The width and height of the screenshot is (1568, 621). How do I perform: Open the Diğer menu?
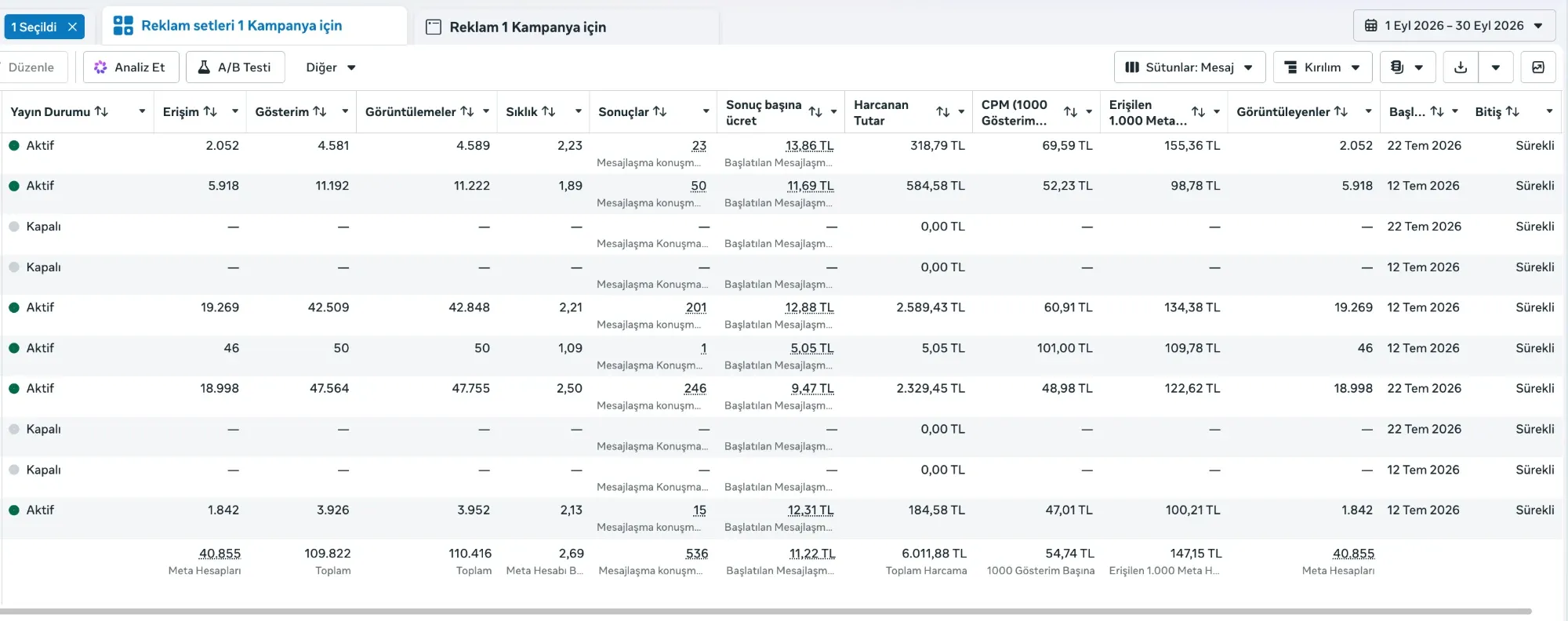tap(330, 67)
